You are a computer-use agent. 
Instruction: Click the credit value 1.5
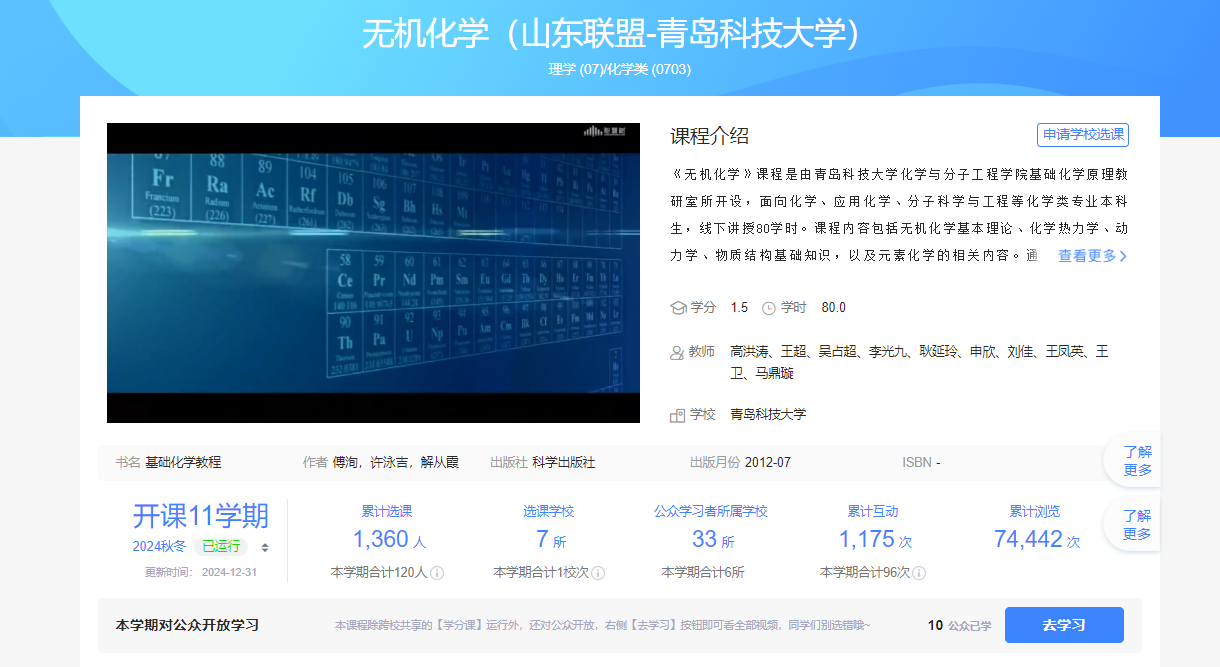point(739,308)
